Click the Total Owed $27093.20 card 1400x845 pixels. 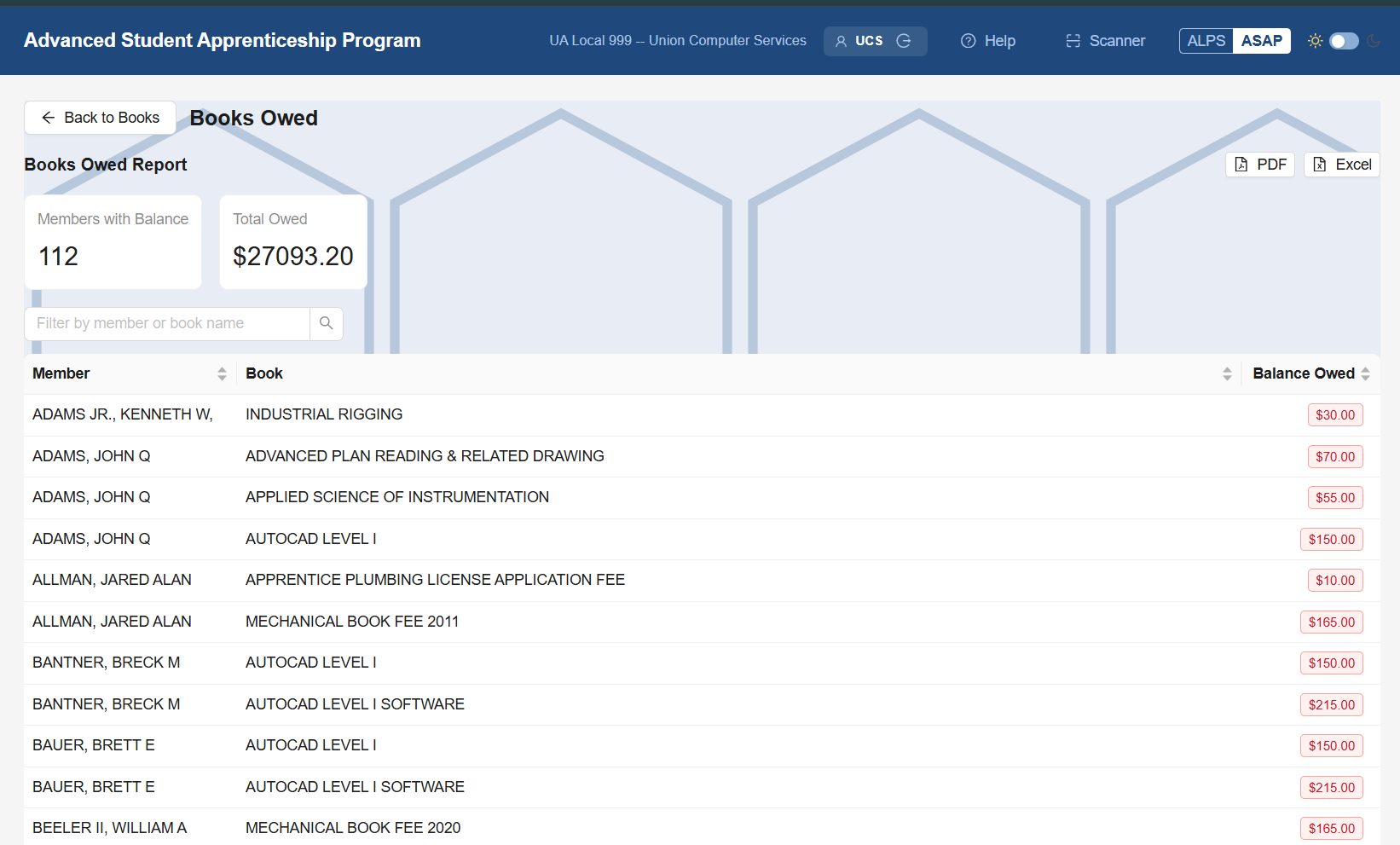(x=293, y=242)
